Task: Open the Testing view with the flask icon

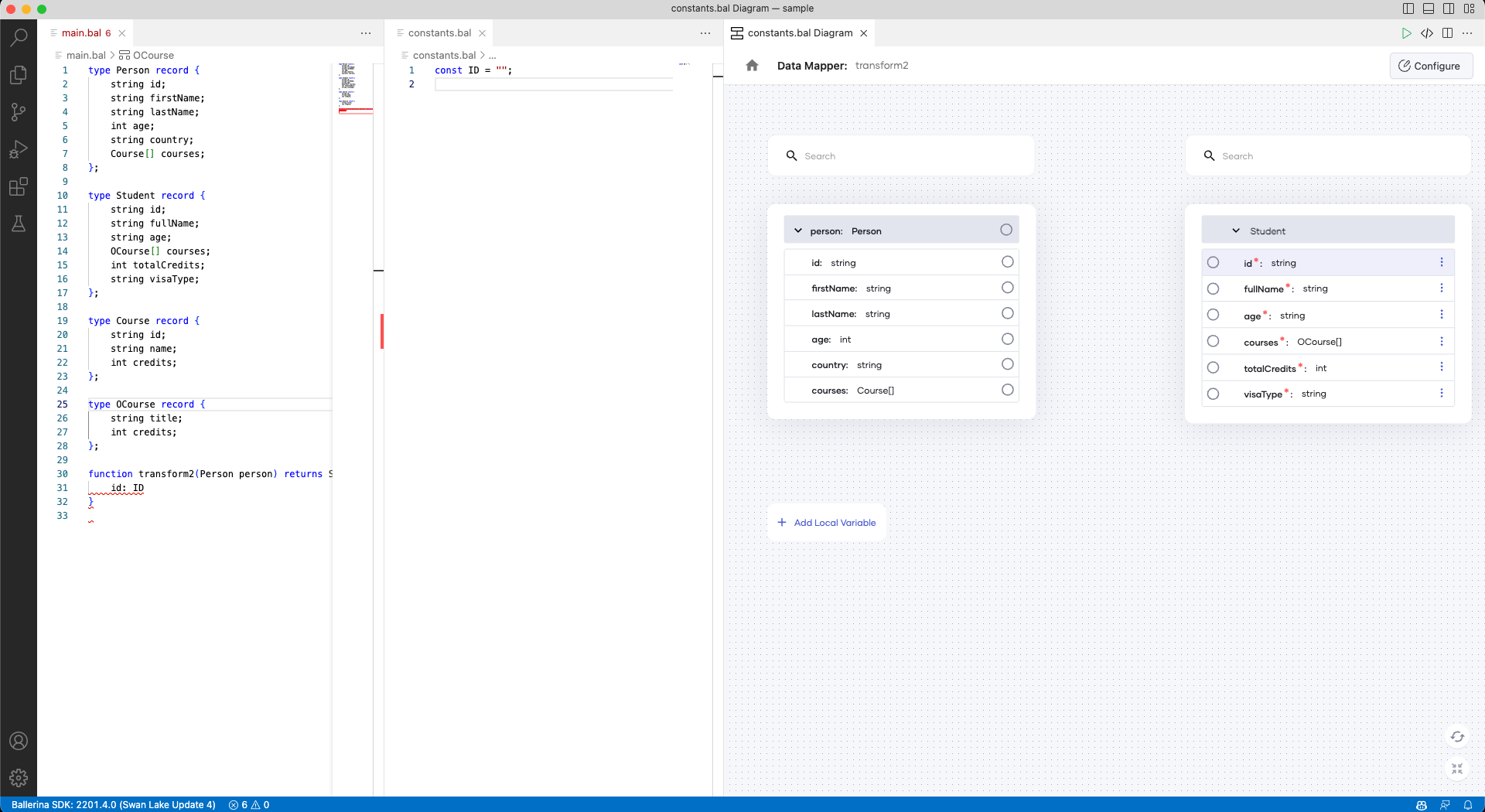Action: (19, 224)
